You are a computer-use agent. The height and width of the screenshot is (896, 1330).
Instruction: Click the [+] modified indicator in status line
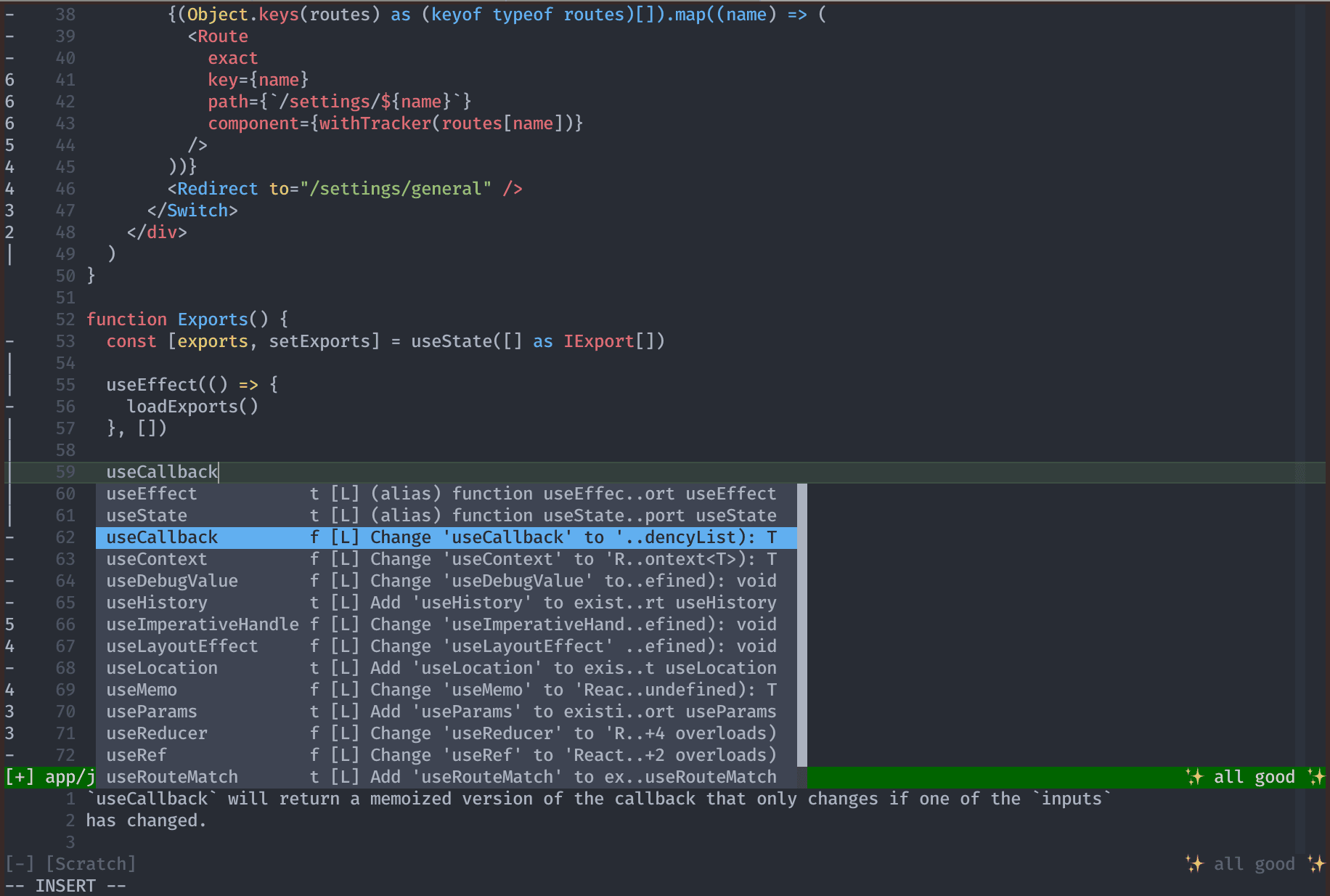point(20,777)
